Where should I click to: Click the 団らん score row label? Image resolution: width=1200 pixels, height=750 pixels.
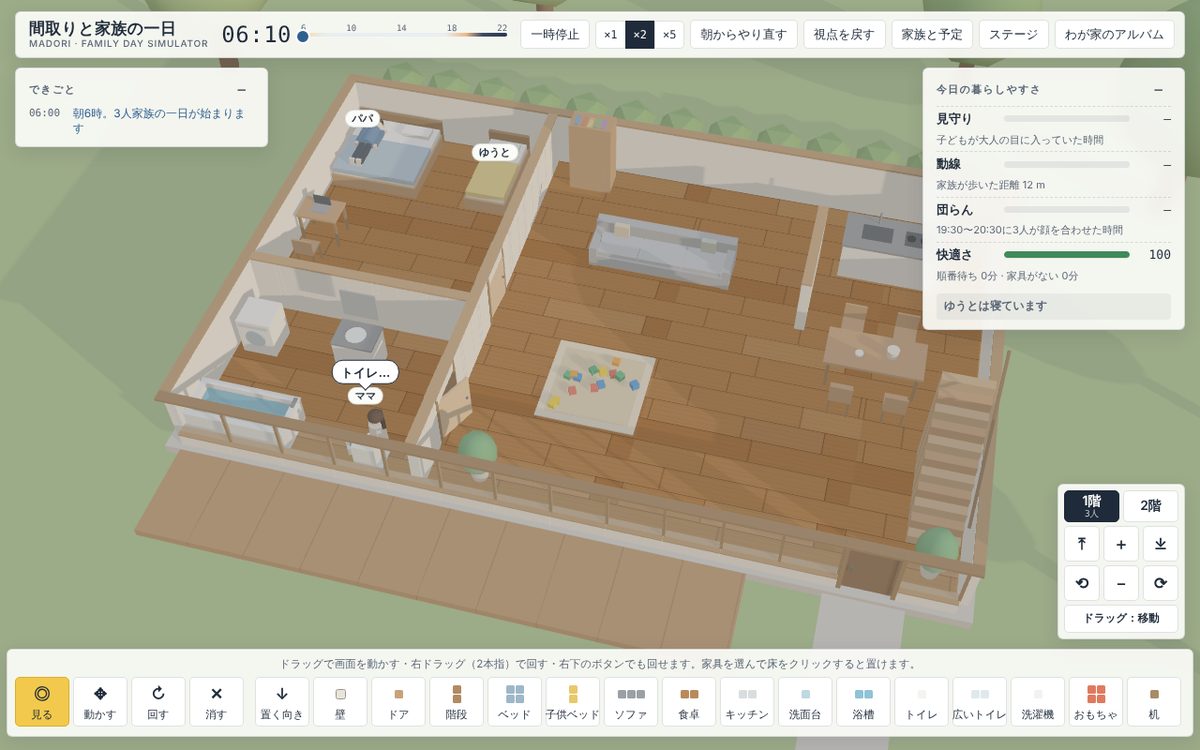[x=954, y=209]
